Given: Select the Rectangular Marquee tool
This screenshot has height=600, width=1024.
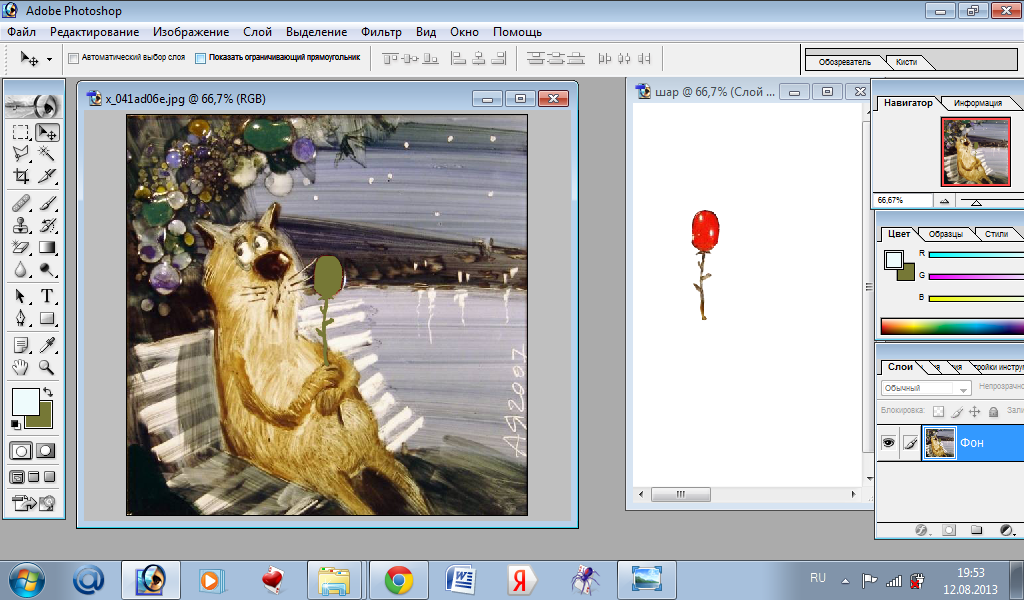Looking at the screenshot, I should coord(21,133).
